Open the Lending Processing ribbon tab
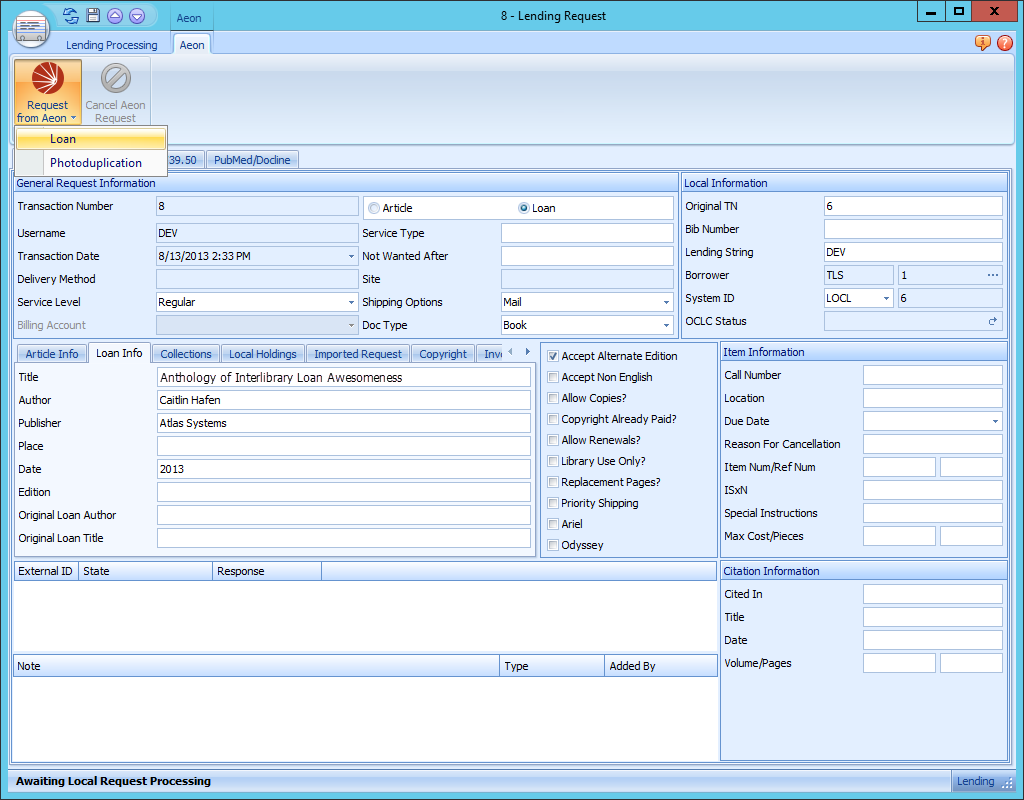Screen dimensions: 1024x800 click(111, 45)
